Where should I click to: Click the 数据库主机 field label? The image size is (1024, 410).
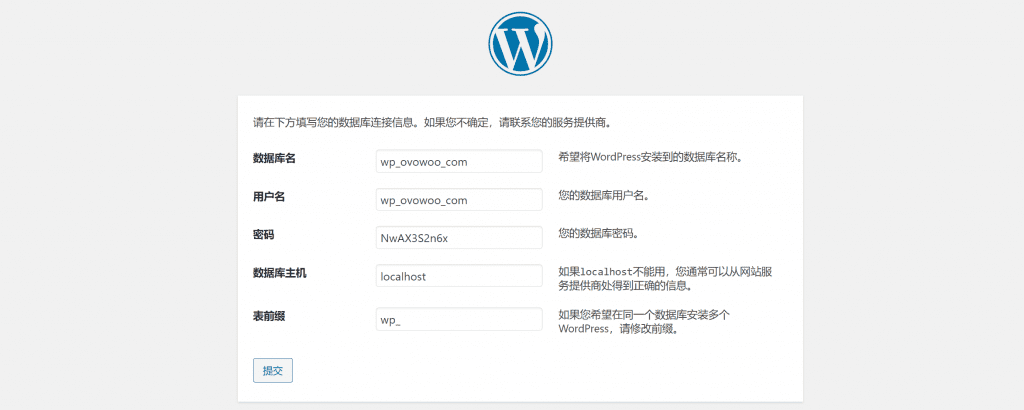coord(280,272)
